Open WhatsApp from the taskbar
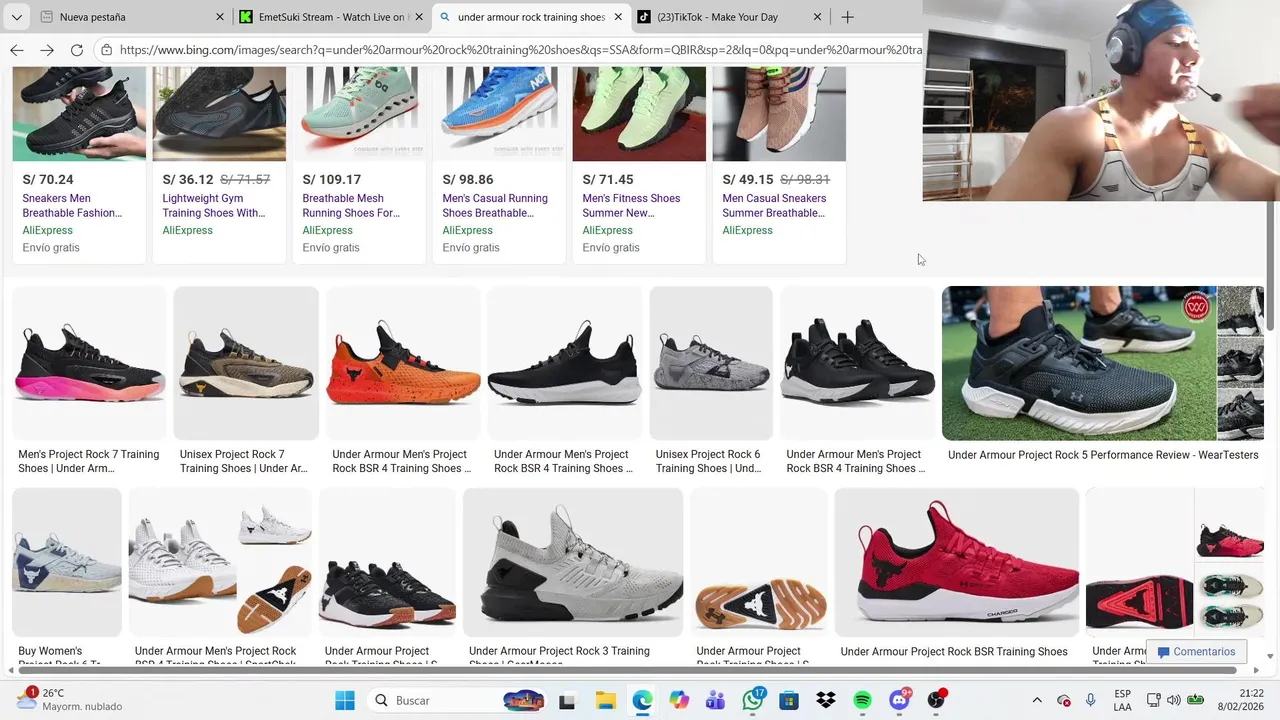 click(x=752, y=700)
